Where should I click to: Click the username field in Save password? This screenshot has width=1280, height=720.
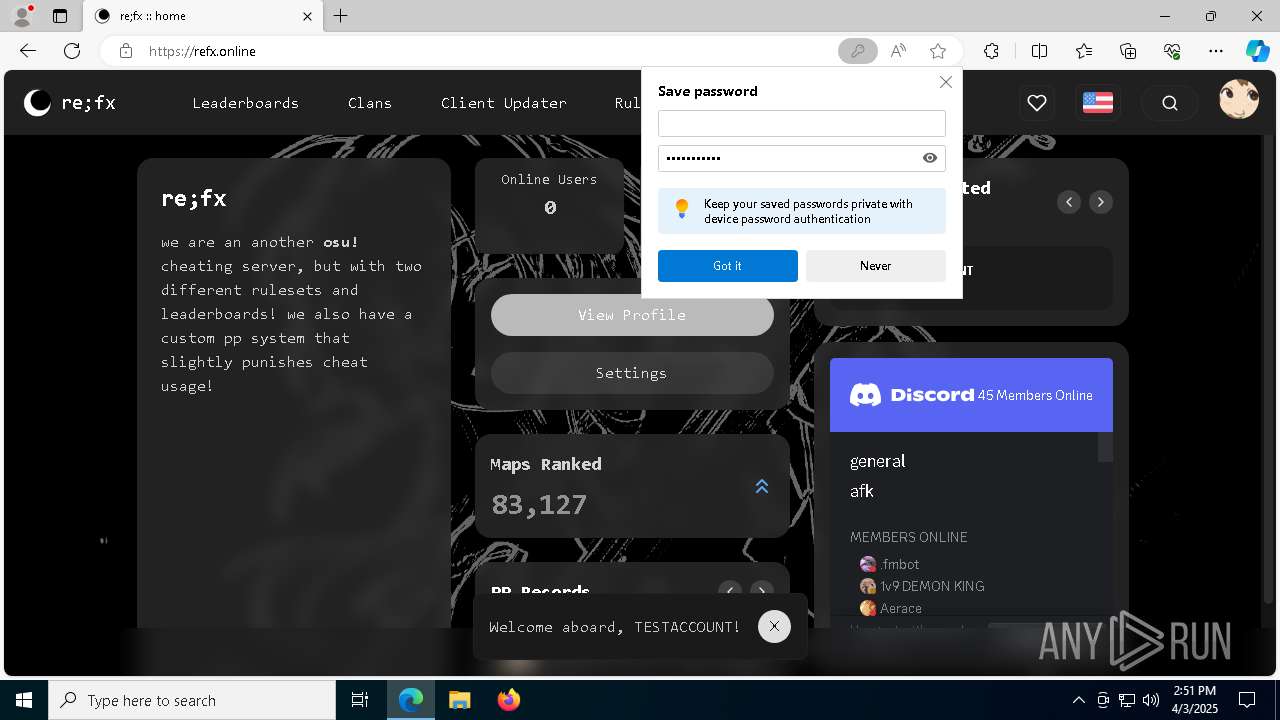click(x=801, y=123)
